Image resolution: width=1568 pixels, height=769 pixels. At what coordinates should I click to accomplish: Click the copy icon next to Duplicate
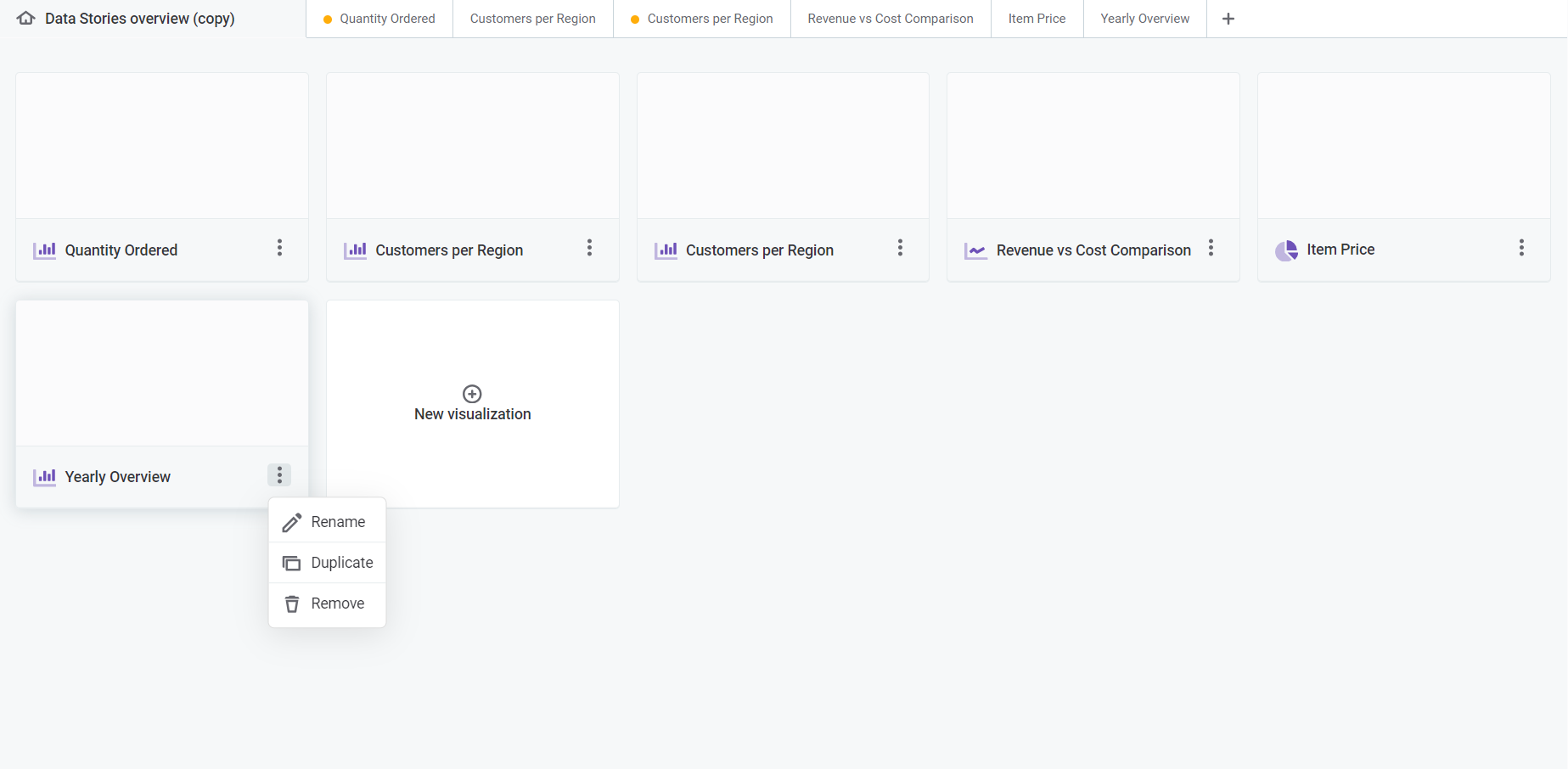(x=292, y=563)
